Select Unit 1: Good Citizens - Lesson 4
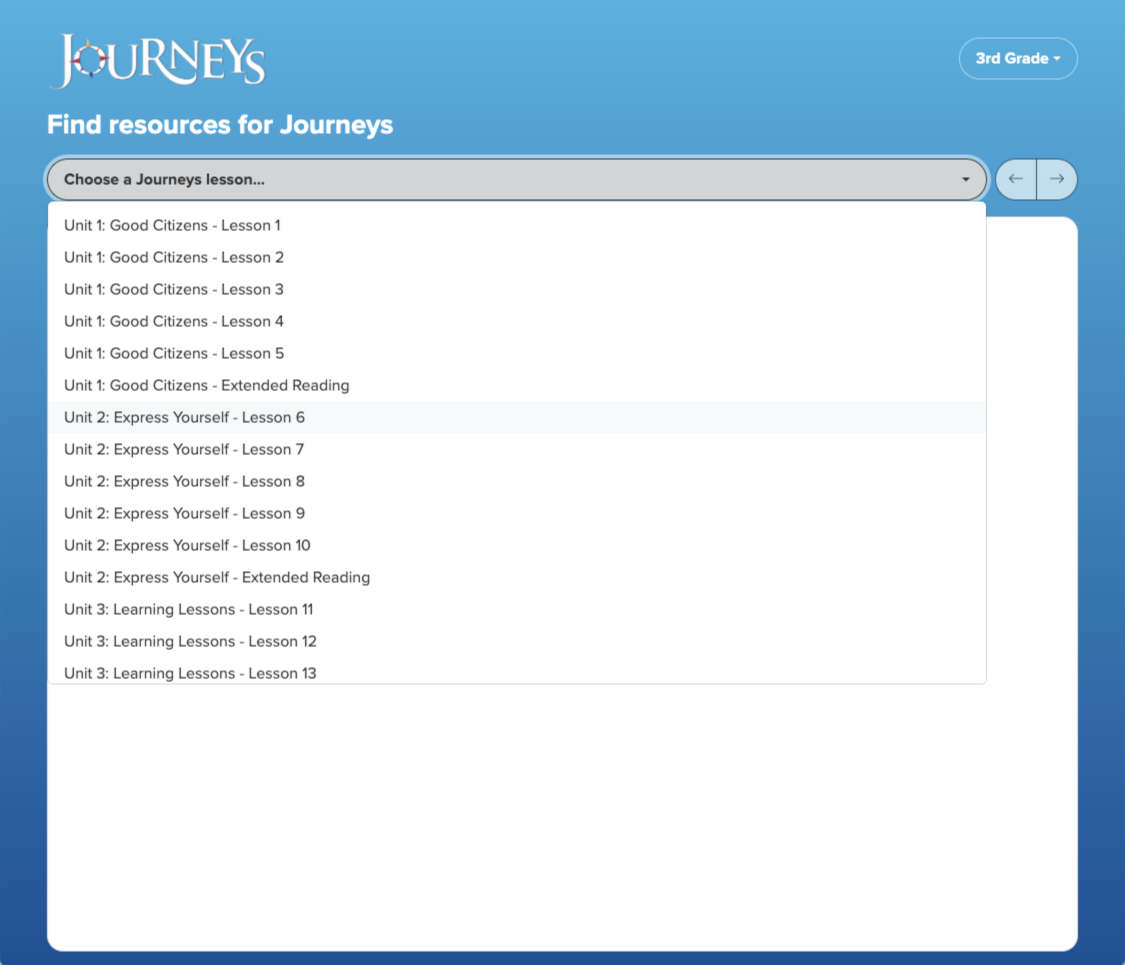1125x965 pixels. tap(517, 321)
